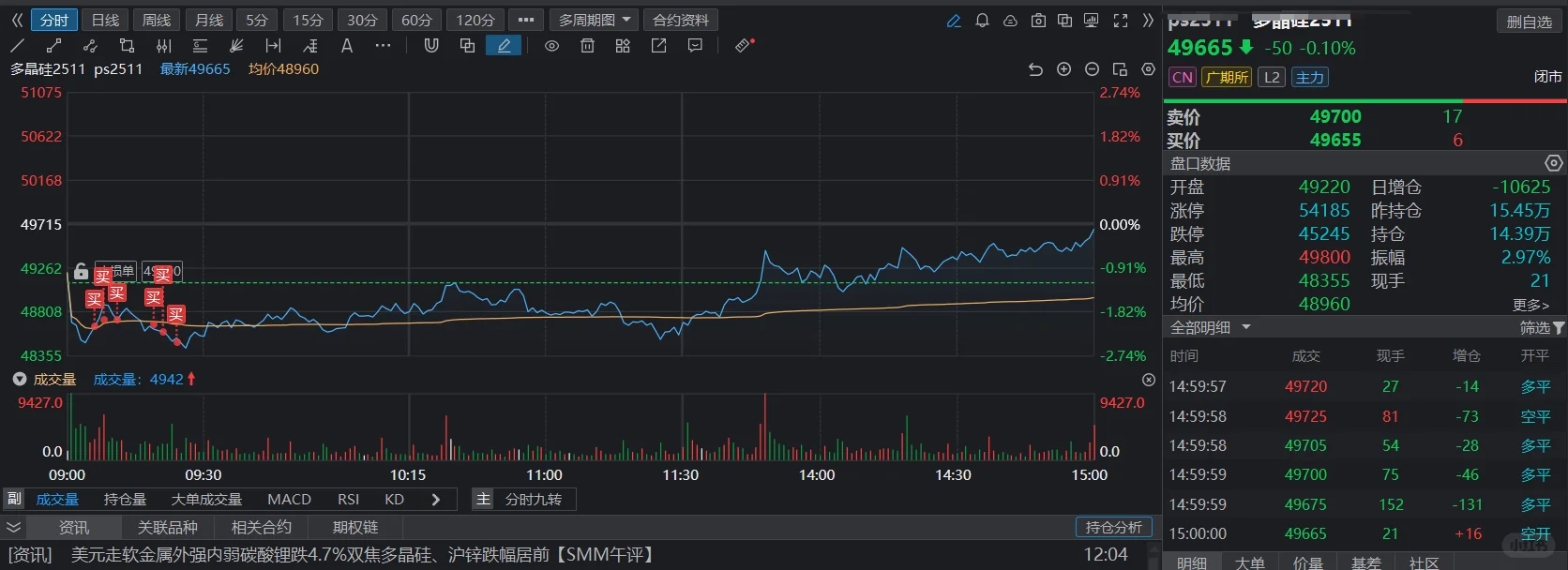The width and height of the screenshot is (1568, 570).
Task: Collapse left panel with double chevron
Action: point(16,20)
